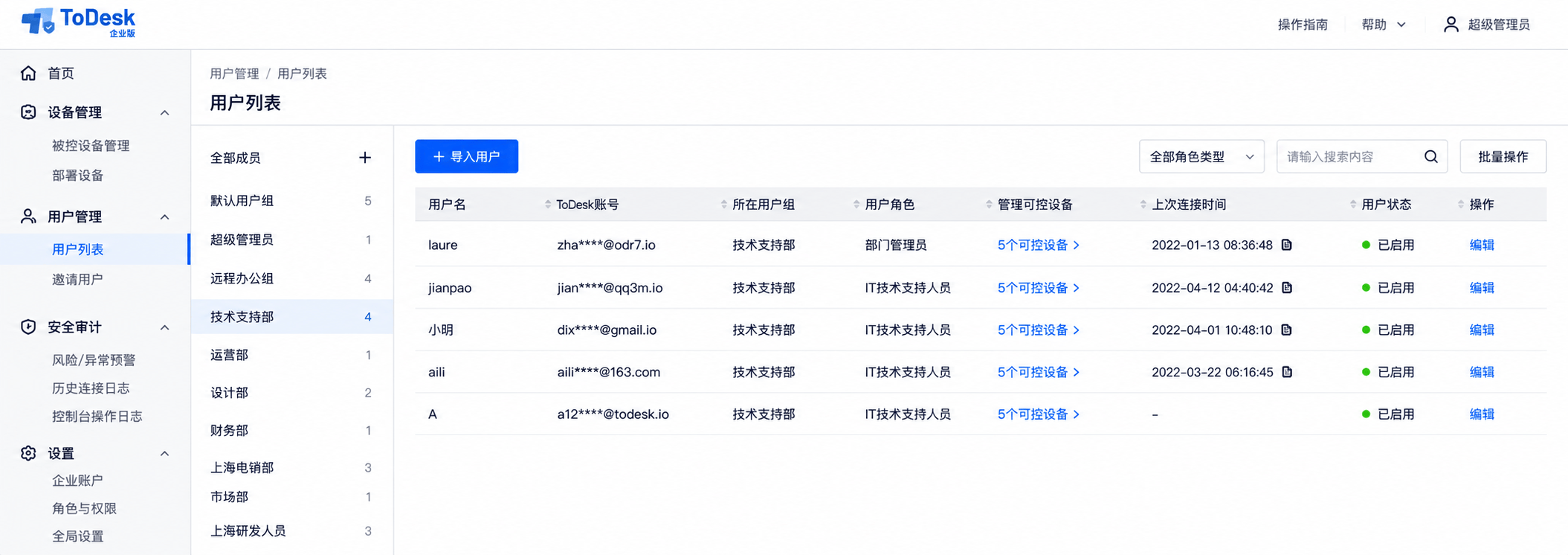Edit user laure via 编辑 link
1568x555 pixels.
(1482, 245)
